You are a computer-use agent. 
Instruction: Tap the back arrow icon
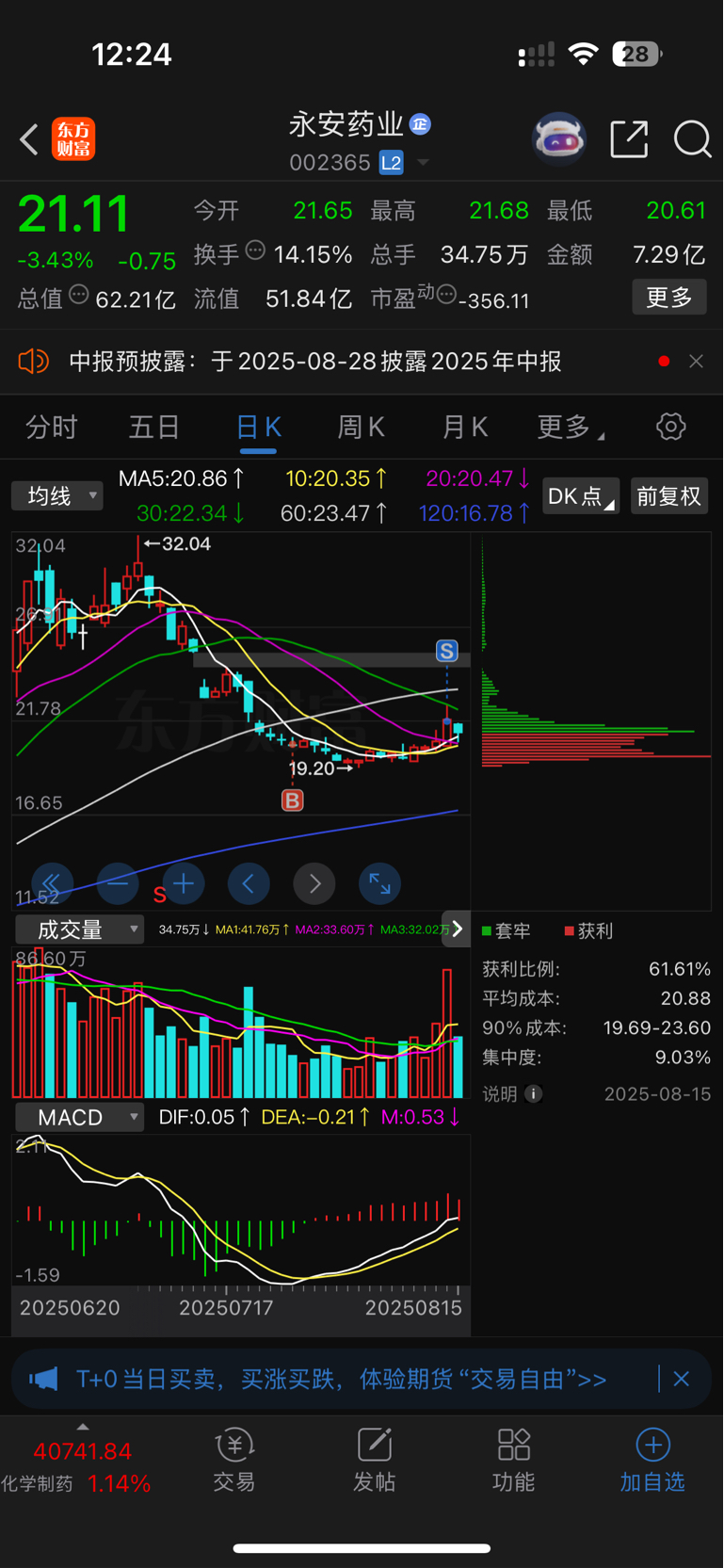29,139
